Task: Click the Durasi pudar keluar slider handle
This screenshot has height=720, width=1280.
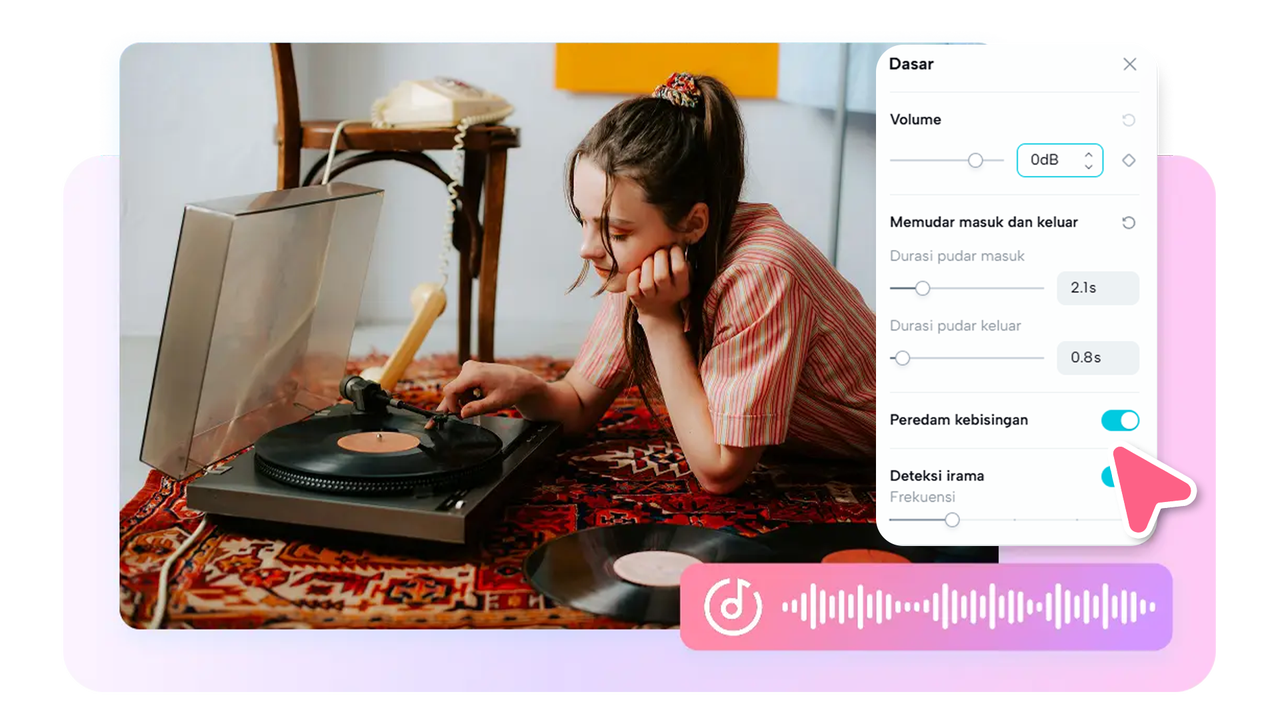Action: (902, 357)
